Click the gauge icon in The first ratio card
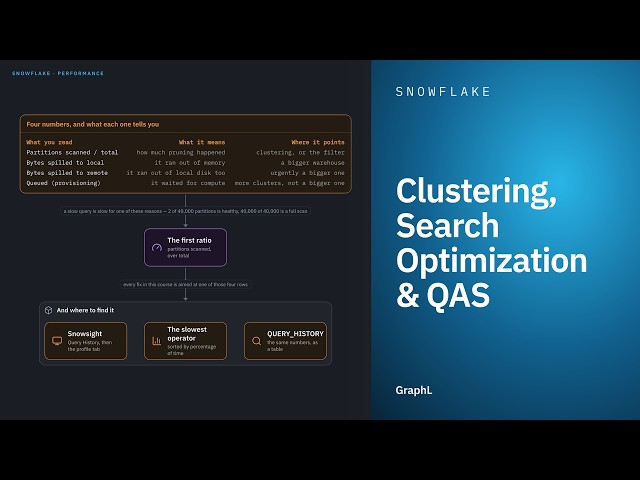The image size is (640, 480). tap(157, 247)
